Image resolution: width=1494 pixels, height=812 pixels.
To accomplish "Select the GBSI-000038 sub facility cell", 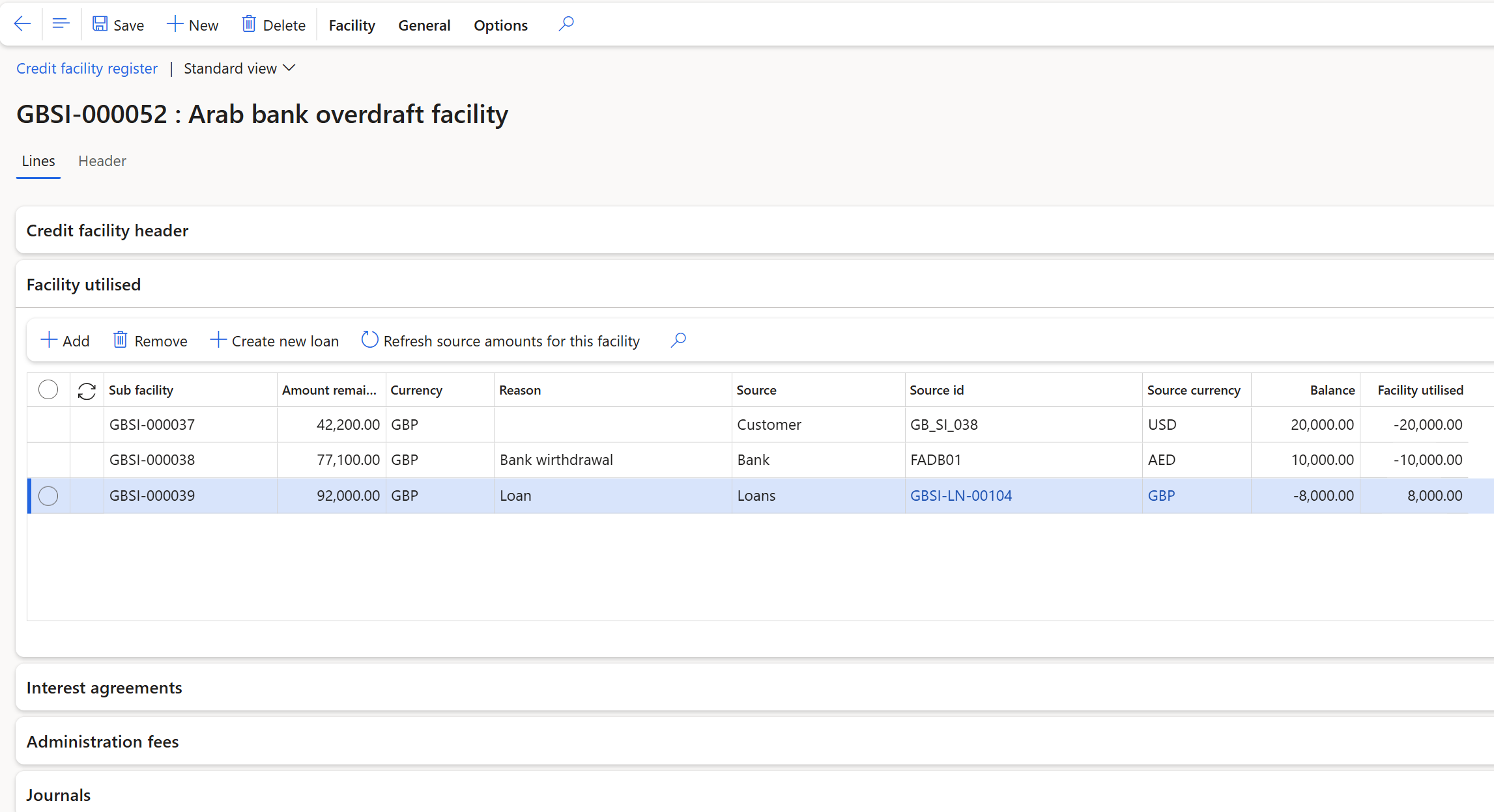I will (x=190, y=460).
